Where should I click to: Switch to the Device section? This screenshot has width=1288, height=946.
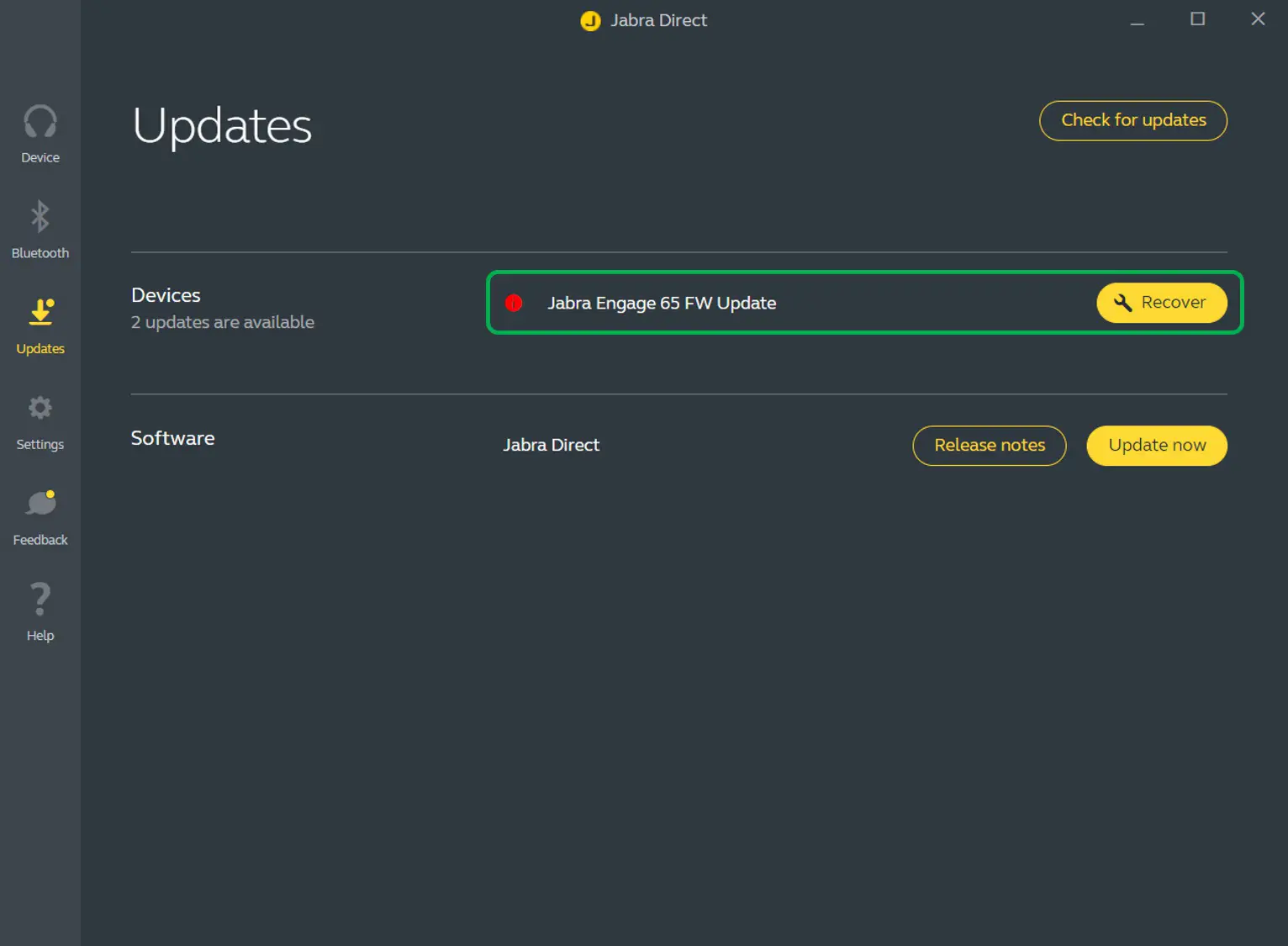(x=40, y=135)
